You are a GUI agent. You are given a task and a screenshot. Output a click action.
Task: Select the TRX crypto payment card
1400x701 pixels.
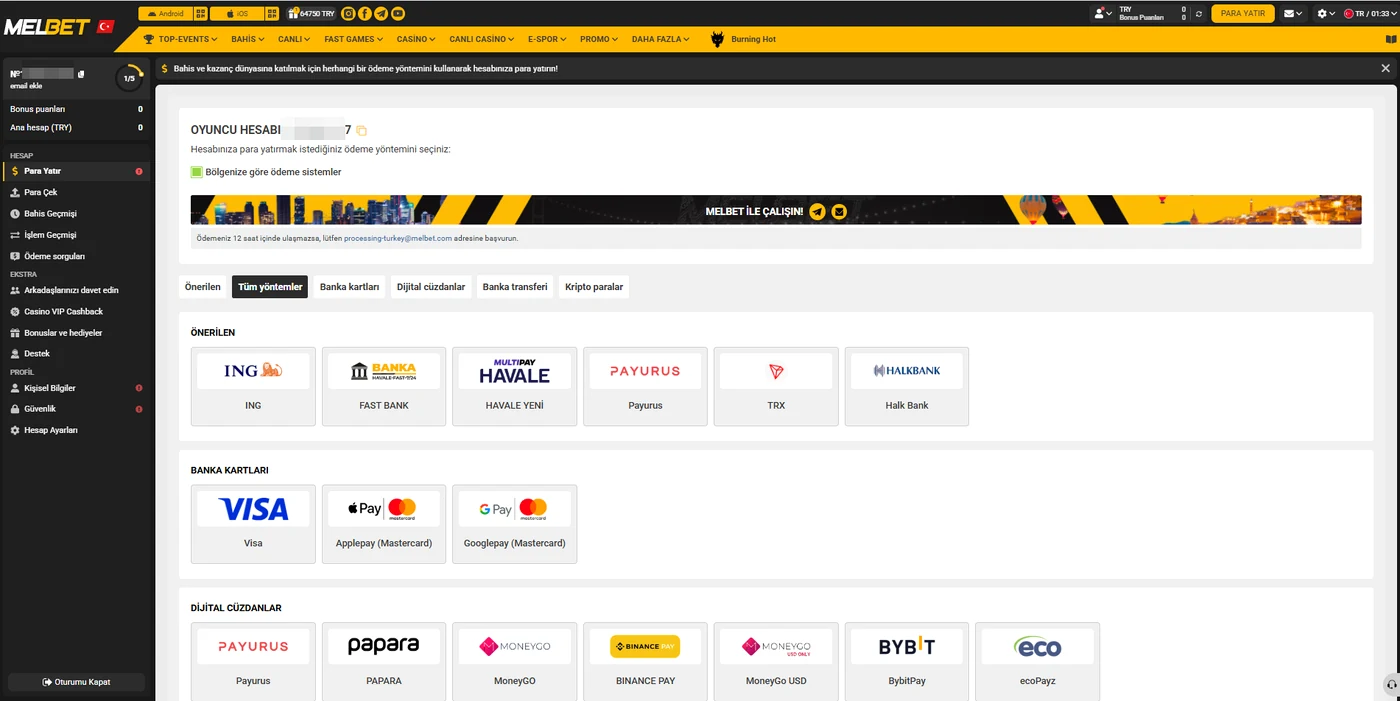[x=776, y=387]
